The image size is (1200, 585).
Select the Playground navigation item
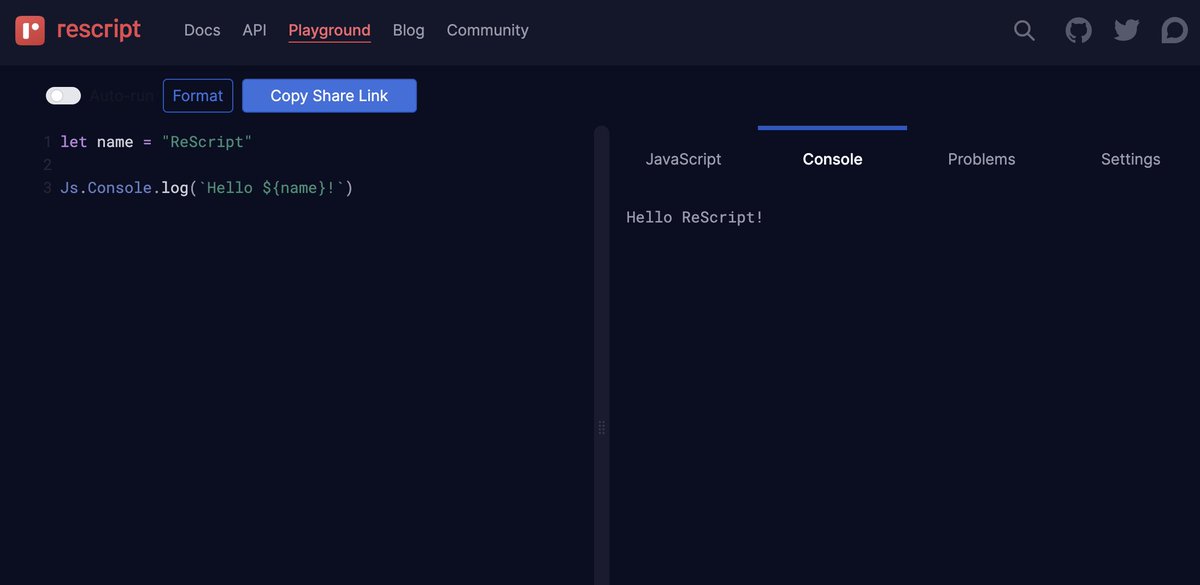point(329,31)
